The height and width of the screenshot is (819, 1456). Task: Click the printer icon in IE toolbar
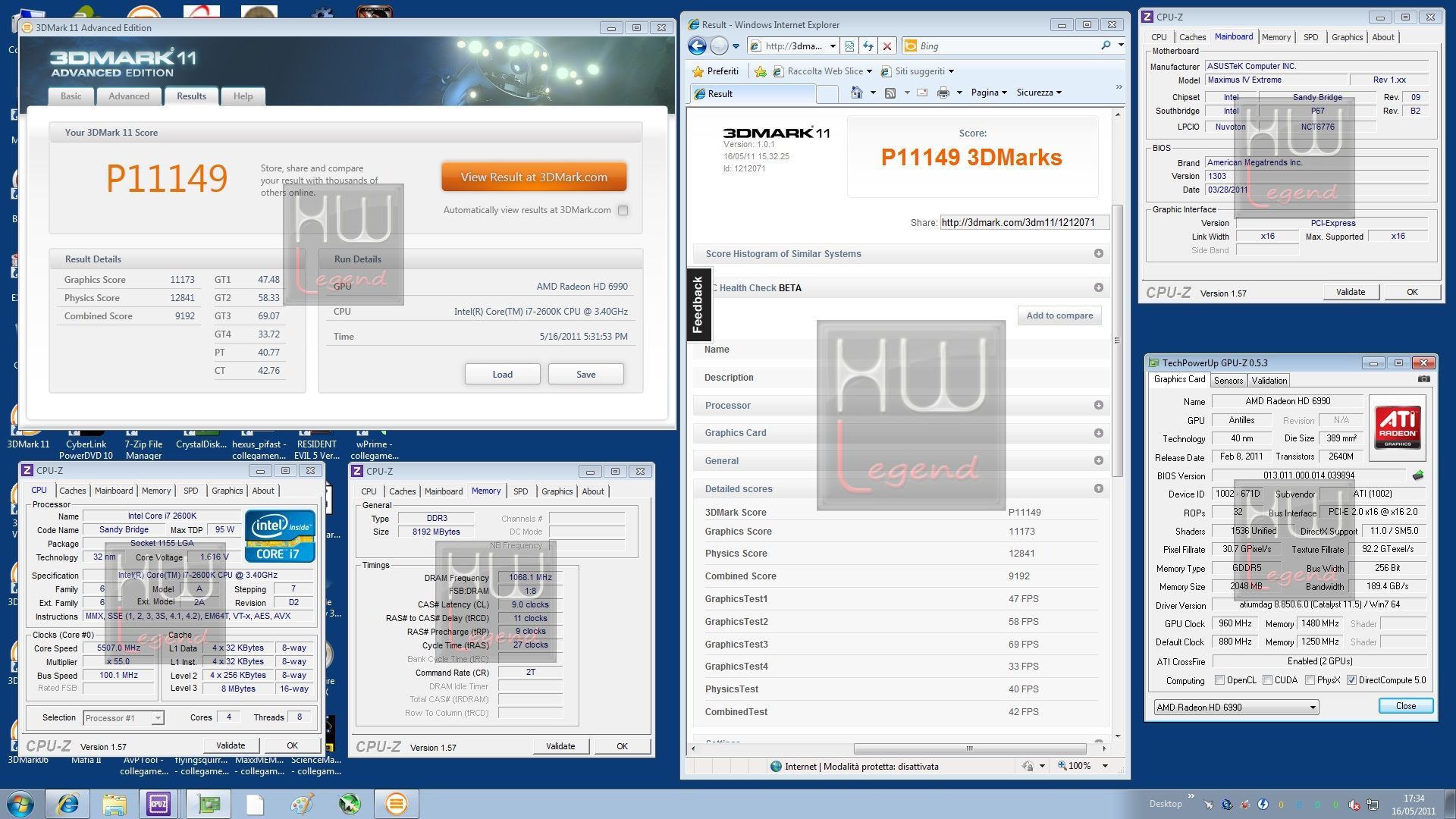pyautogui.click(x=943, y=93)
